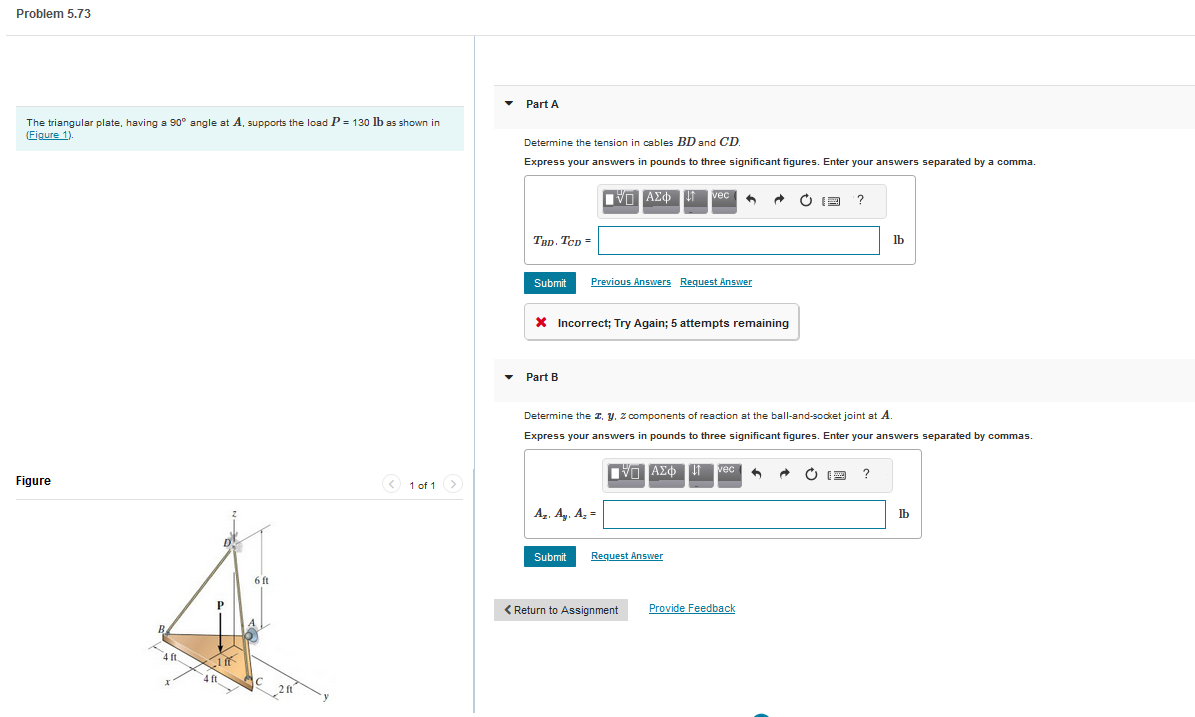Redo edit in Part A answer toolbar

(x=779, y=200)
